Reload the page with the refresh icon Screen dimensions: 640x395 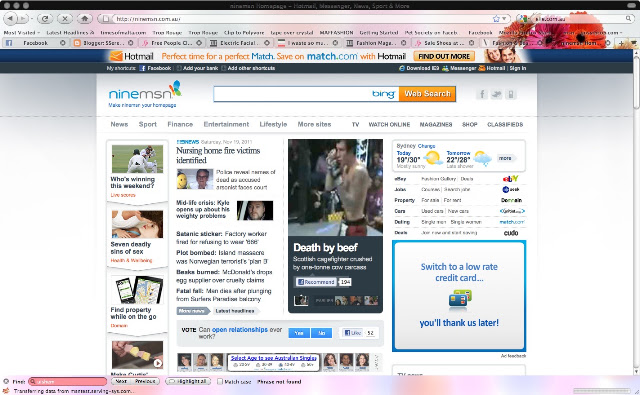point(45,18)
